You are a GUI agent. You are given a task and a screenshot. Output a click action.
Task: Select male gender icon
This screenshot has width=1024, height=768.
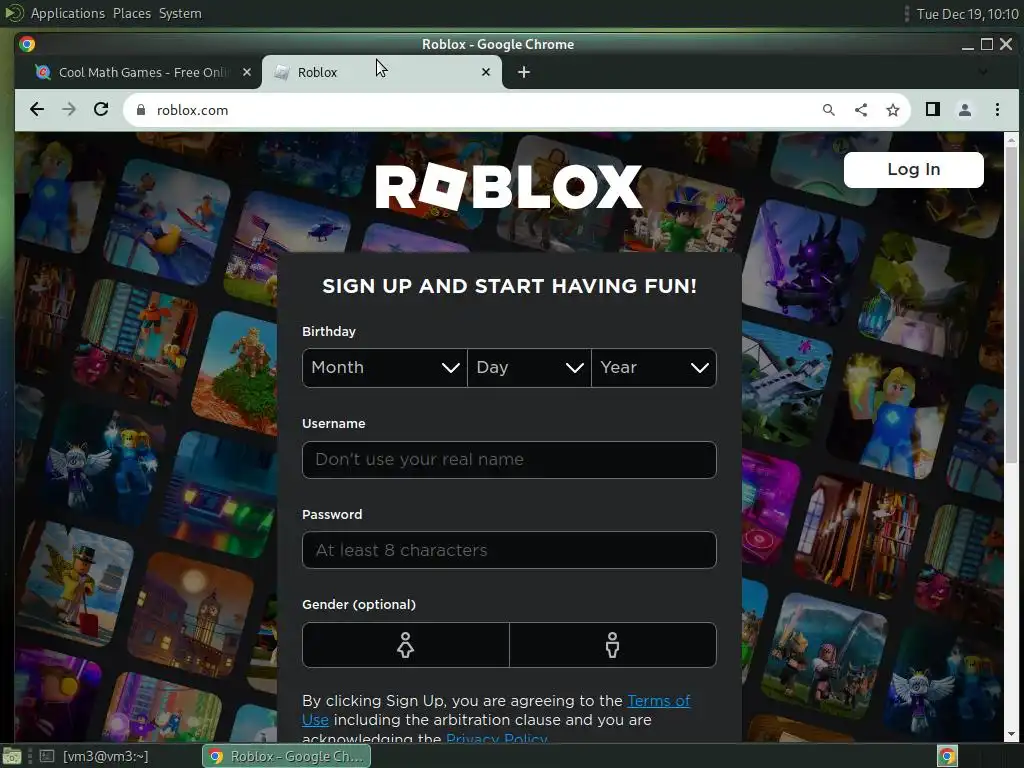click(613, 645)
